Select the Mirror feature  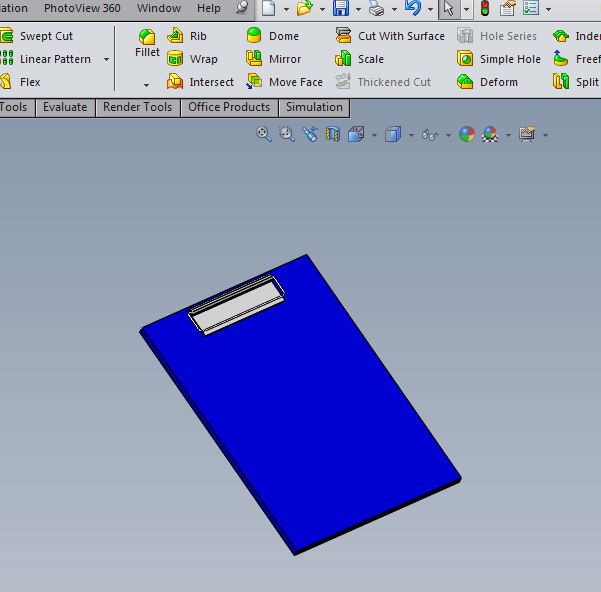273,59
